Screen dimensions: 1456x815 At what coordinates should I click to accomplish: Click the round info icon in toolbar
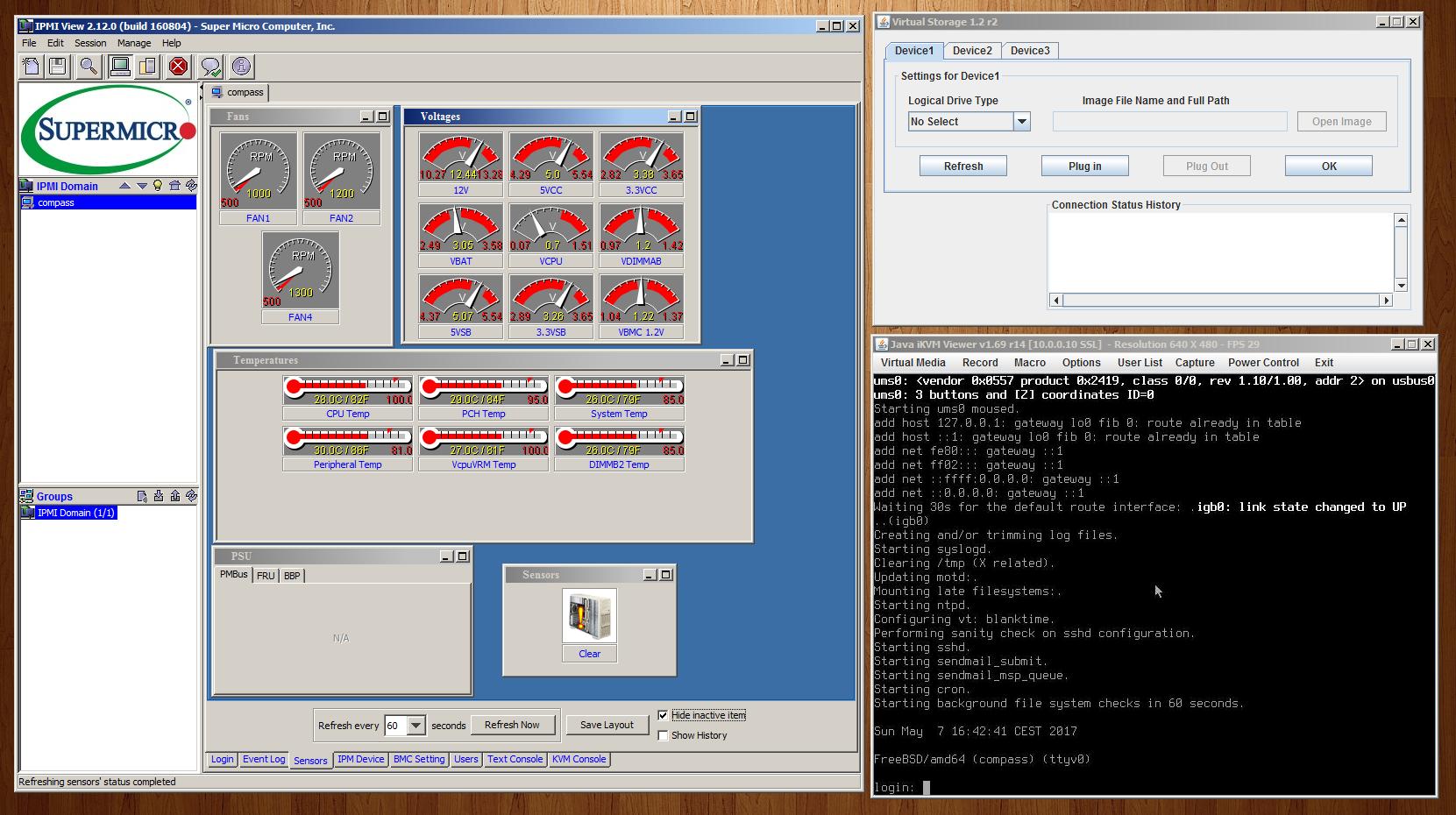click(241, 66)
